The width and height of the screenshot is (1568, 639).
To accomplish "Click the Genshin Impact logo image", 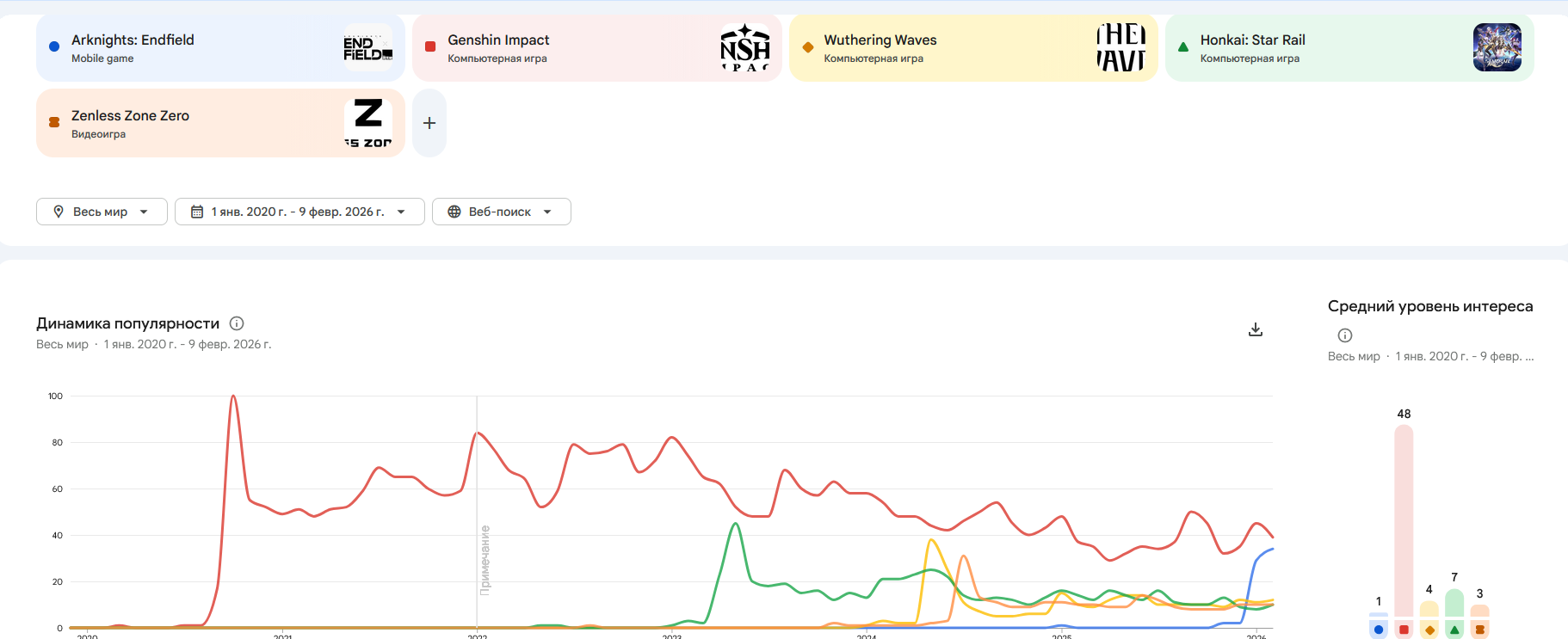I will [744, 48].
